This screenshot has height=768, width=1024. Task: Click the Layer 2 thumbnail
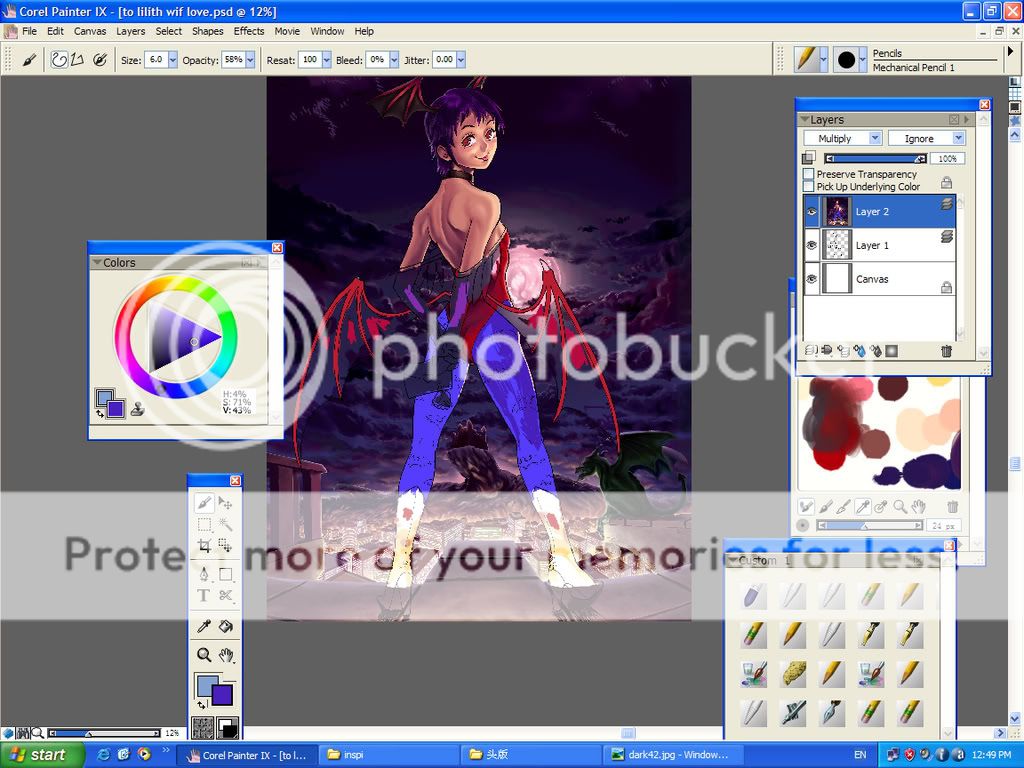(x=837, y=212)
